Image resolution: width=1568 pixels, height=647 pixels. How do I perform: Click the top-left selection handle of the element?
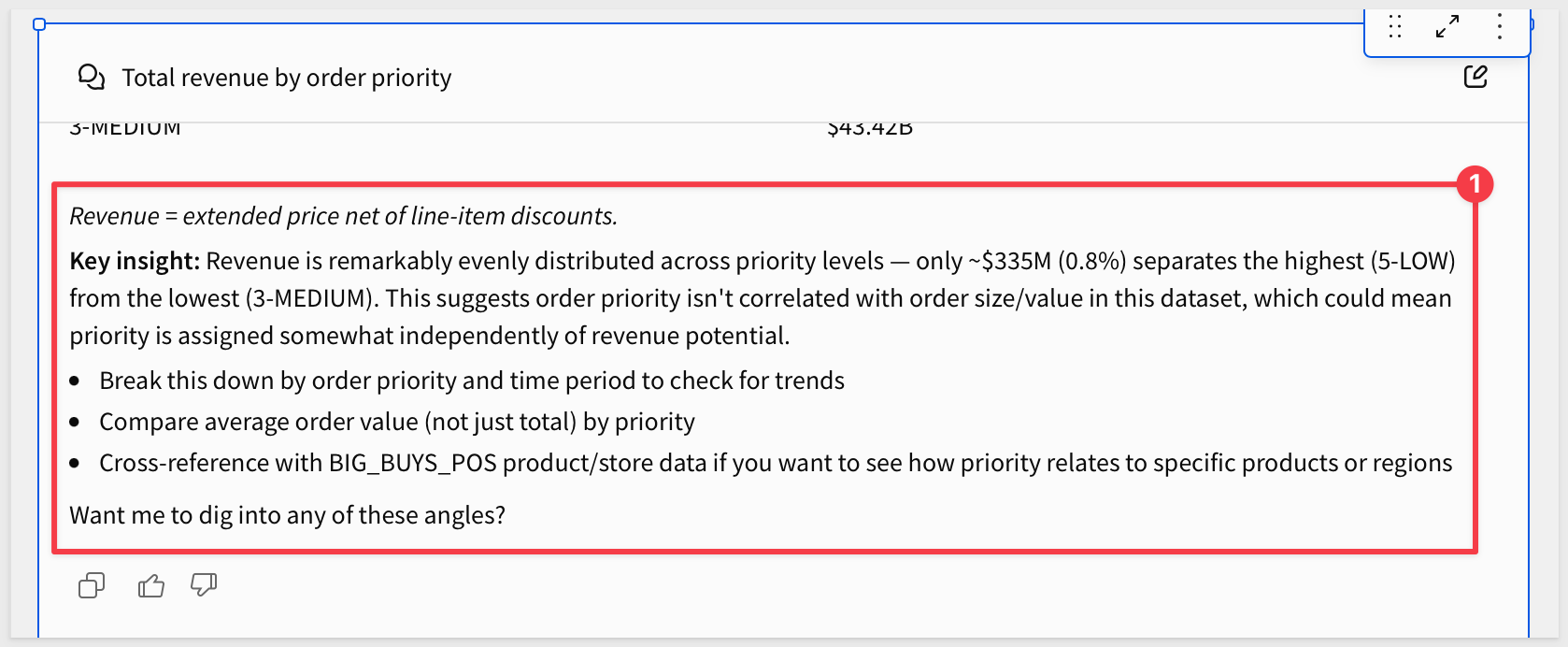(39, 24)
